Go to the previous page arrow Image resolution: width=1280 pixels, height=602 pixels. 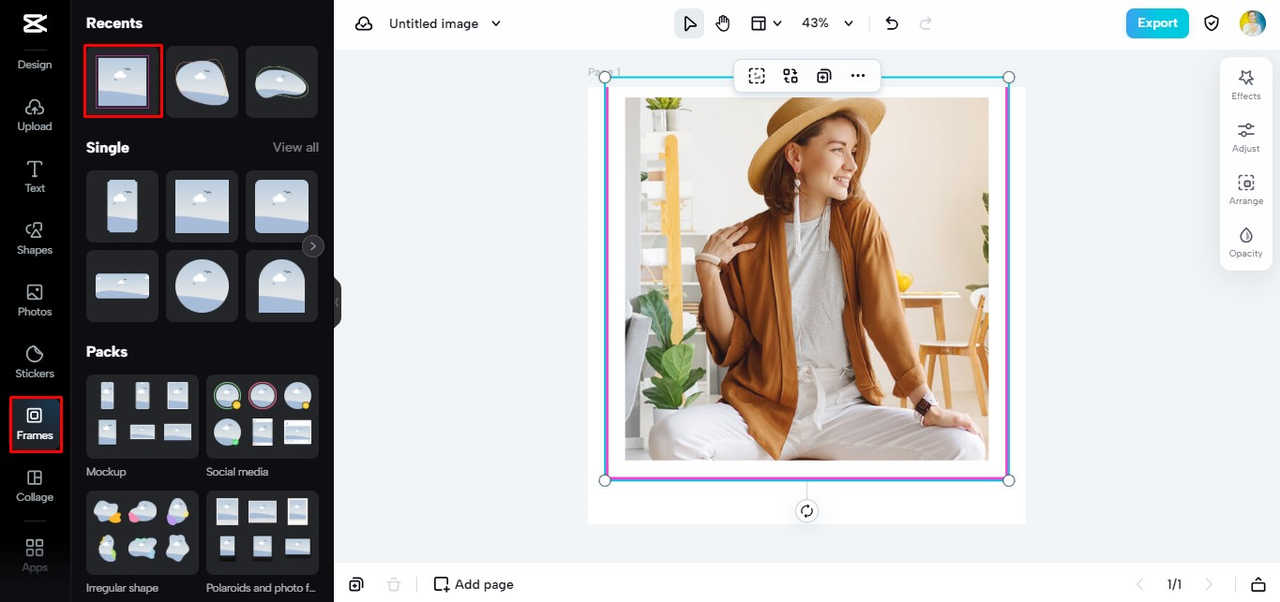point(1140,584)
